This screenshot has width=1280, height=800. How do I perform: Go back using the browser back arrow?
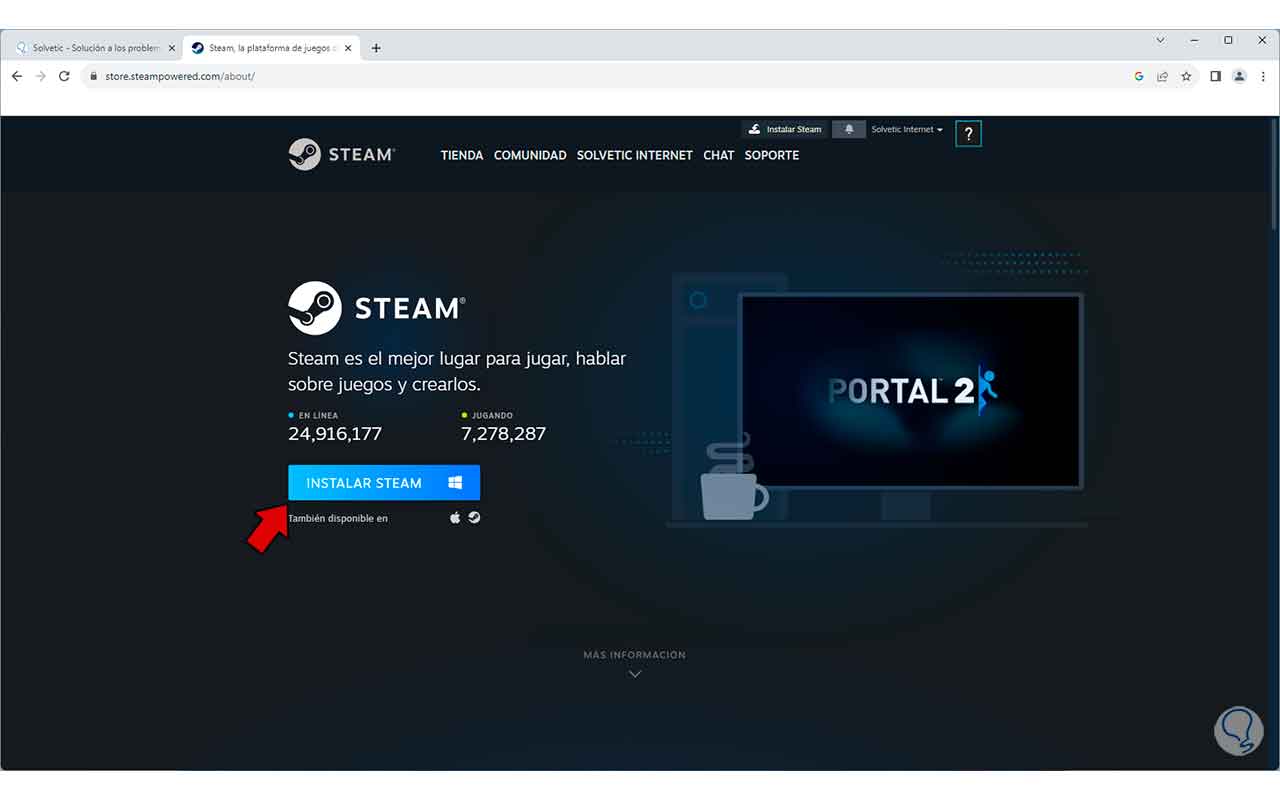[x=17, y=76]
